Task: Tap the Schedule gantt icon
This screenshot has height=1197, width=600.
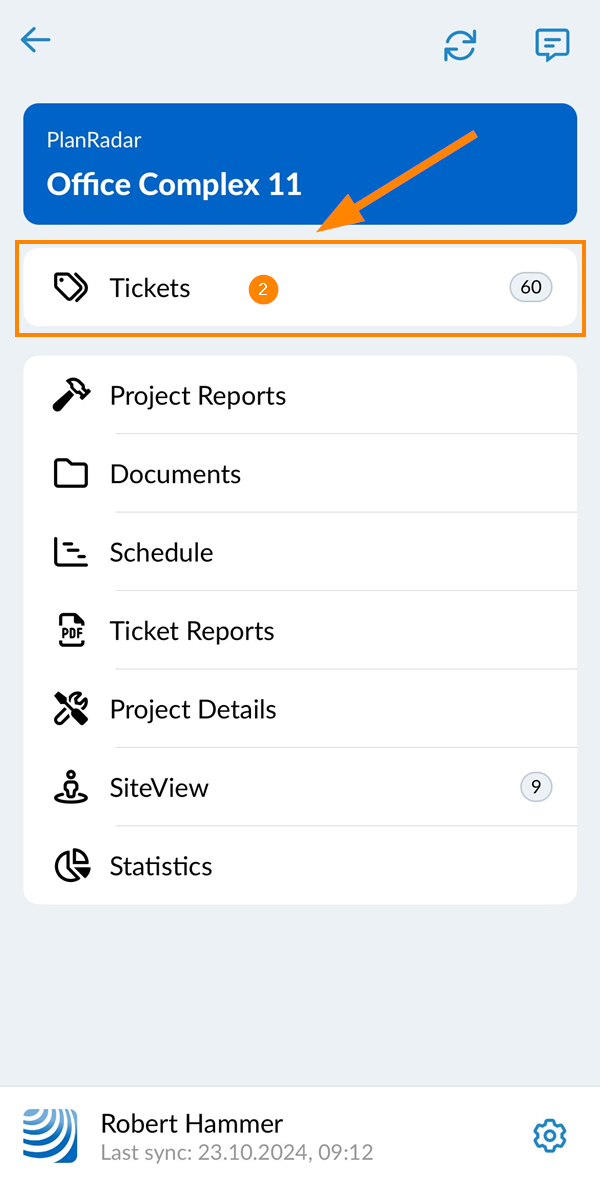Action: pyautogui.click(x=70, y=553)
